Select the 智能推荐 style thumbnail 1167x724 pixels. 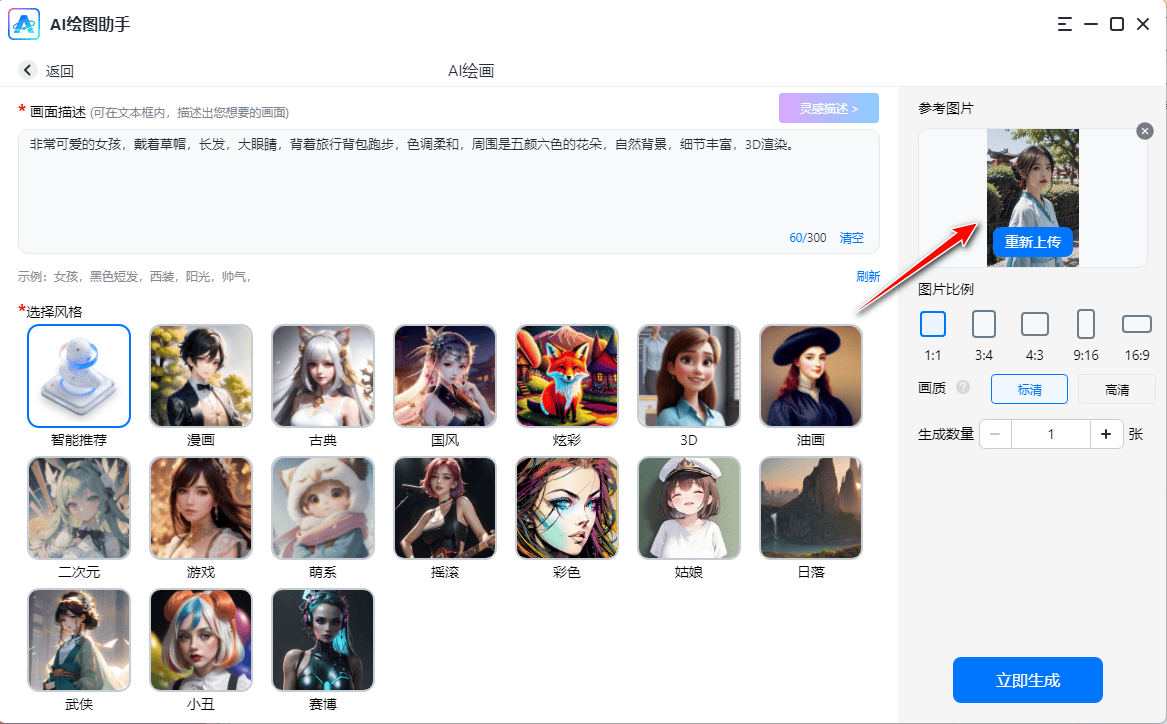(x=79, y=376)
